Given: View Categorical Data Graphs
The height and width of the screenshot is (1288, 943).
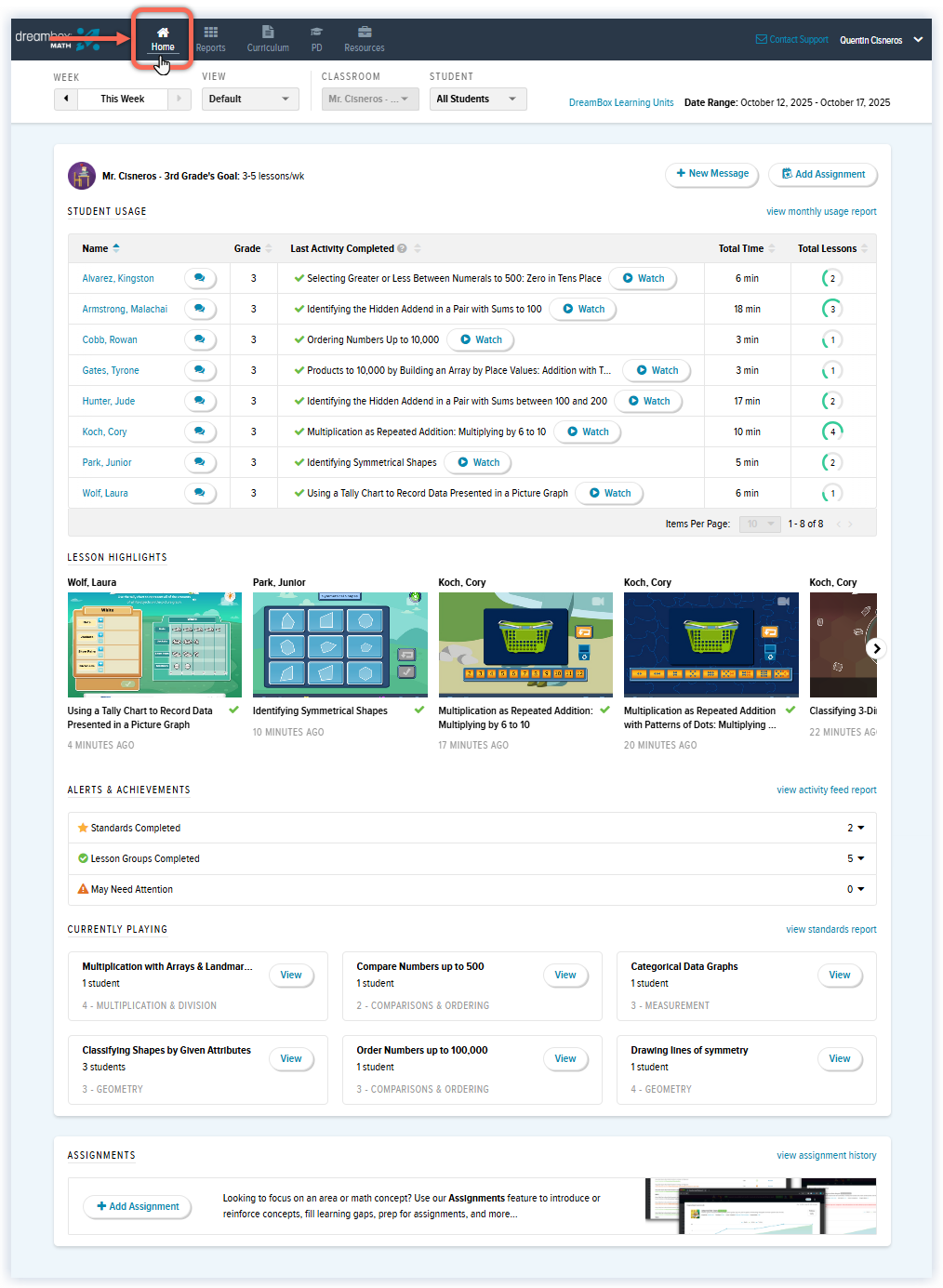Looking at the screenshot, I should tap(840, 975).
